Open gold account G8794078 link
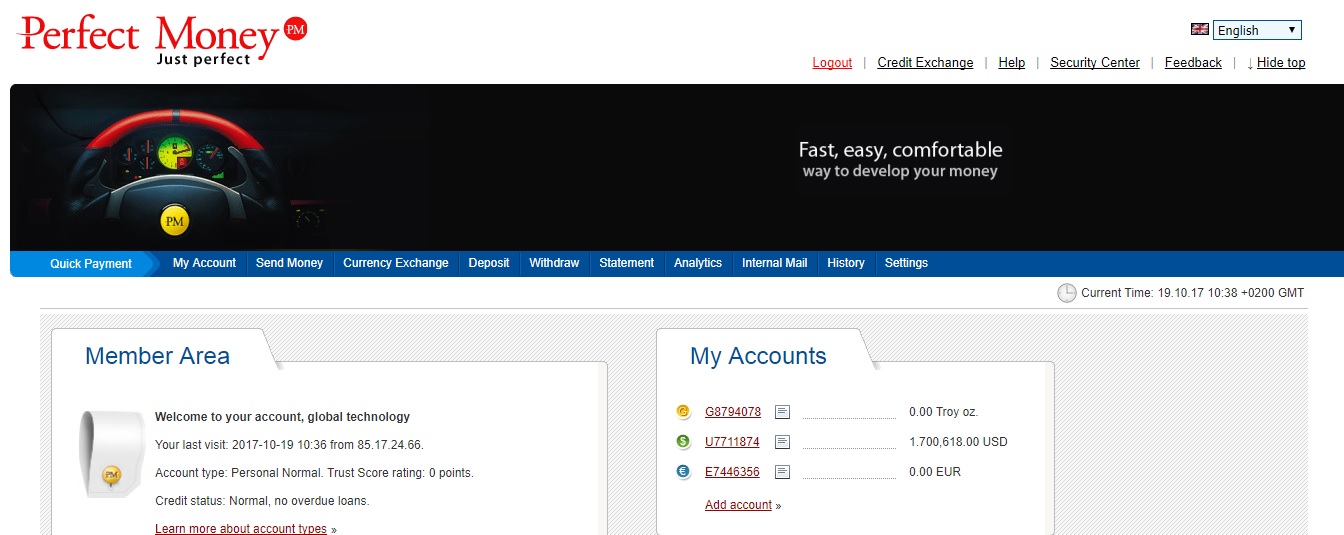This screenshot has height=535, width=1344. pyautogui.click(x=733, y=412)
